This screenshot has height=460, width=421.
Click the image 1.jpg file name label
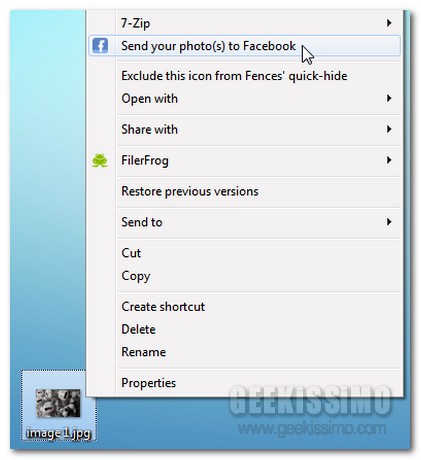58,433
